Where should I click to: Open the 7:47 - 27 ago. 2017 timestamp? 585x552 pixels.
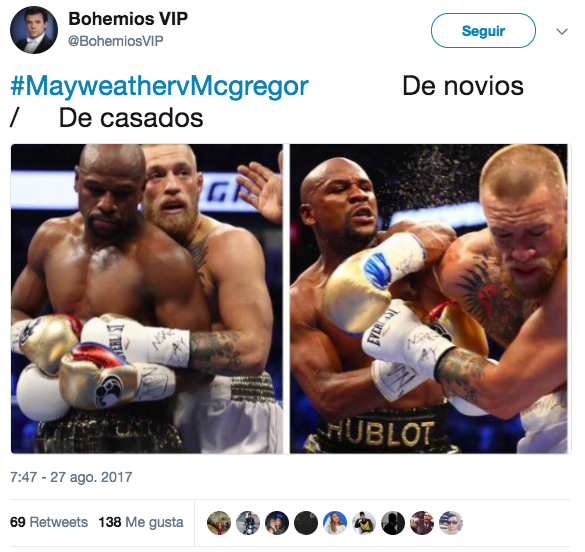point(71,477)
